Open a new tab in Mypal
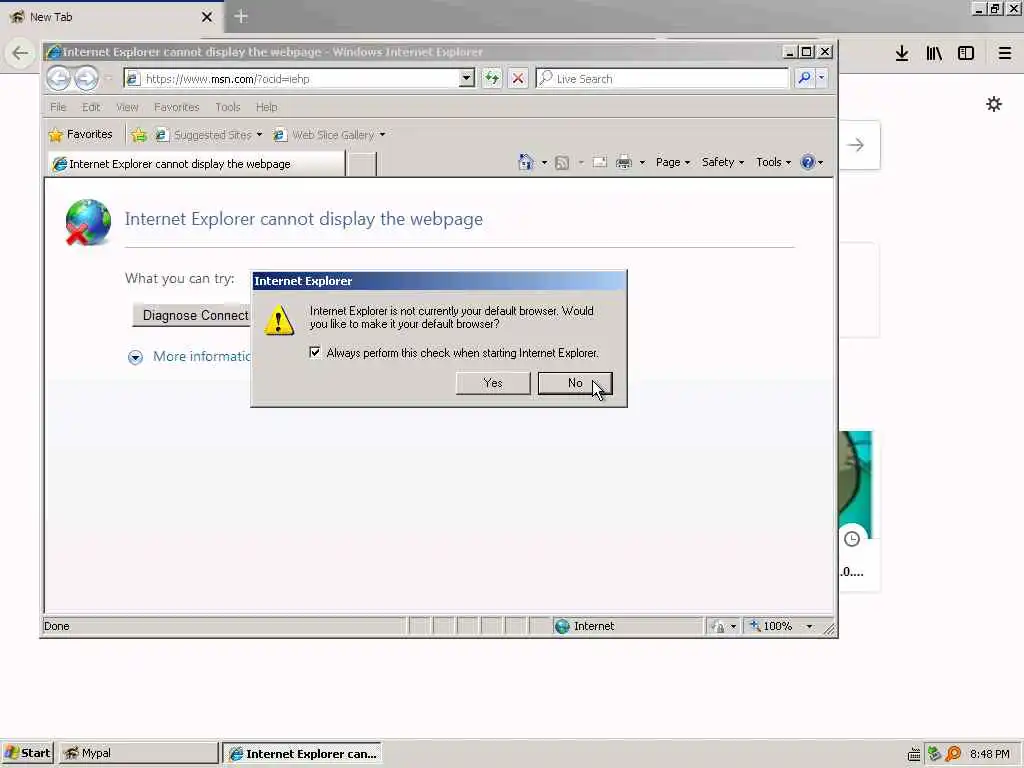The height and width of the screenshot is (768, 1024). point(241,16)
